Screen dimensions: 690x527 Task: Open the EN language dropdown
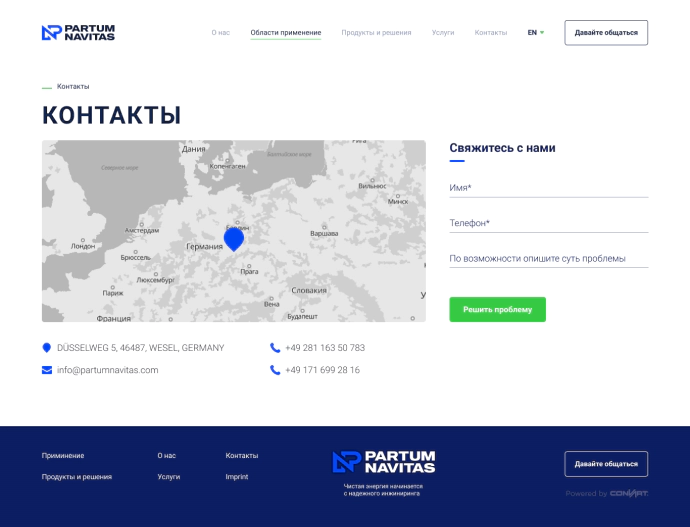tap(536, 33)
